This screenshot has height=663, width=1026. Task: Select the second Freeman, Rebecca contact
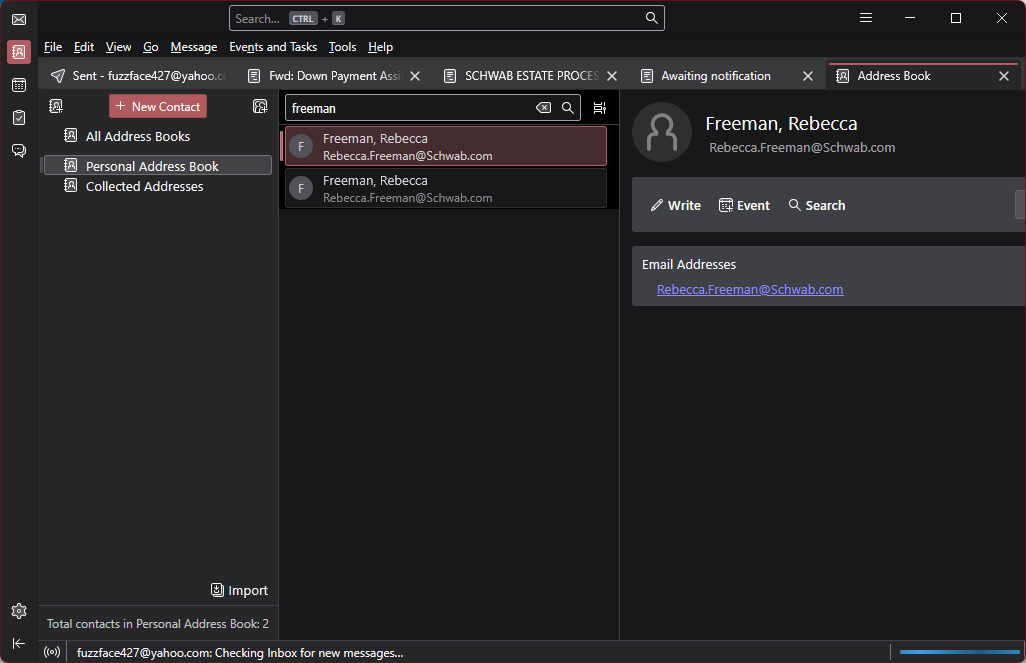(446, 188)
